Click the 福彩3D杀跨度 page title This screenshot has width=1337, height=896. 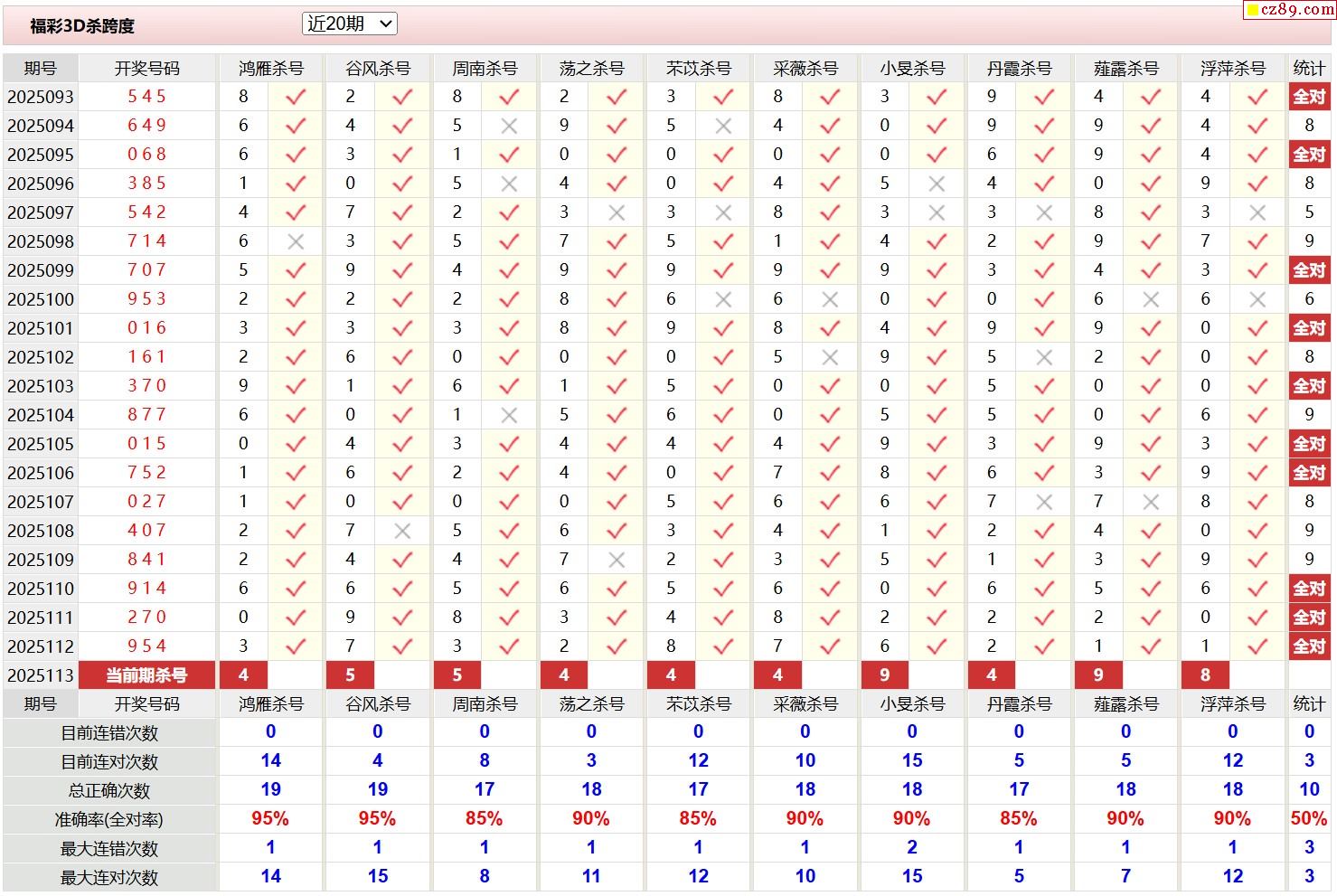(82, 26)
